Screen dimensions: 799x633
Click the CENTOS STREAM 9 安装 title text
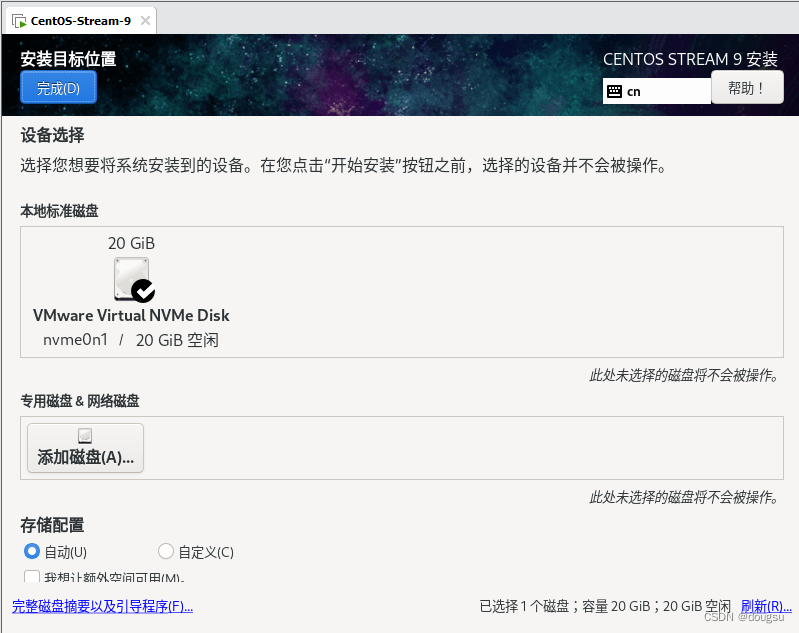click(x=690, y=59)
